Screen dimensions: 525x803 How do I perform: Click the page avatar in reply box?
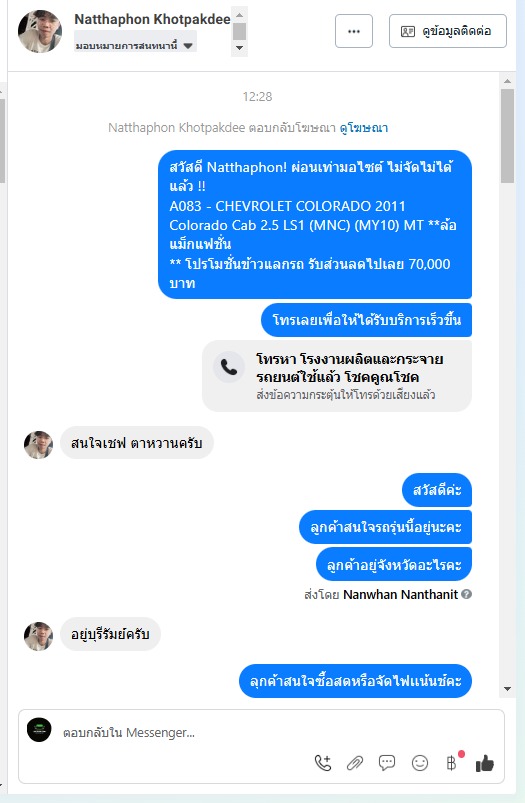39,730
